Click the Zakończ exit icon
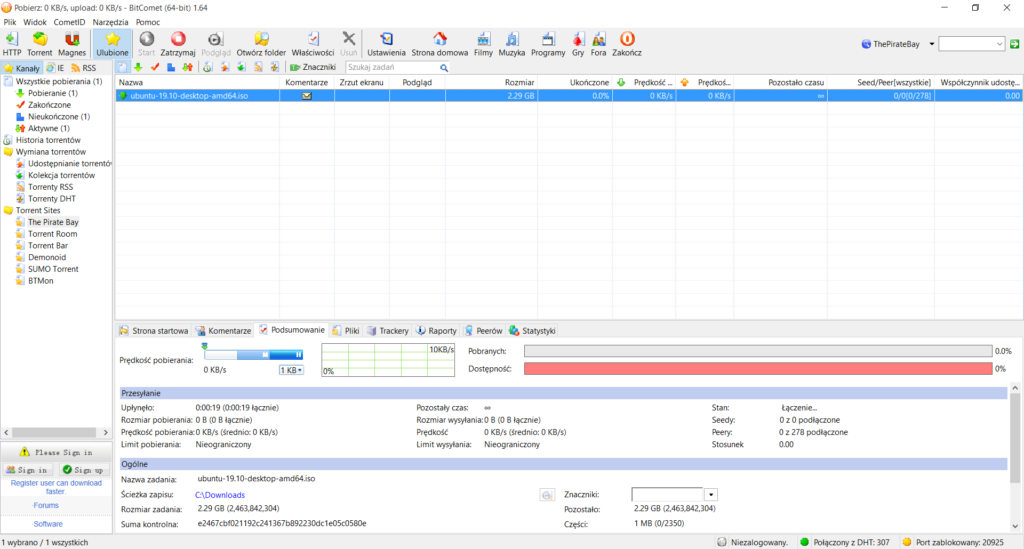This screenshot has width=1024, height=549. 627,43
